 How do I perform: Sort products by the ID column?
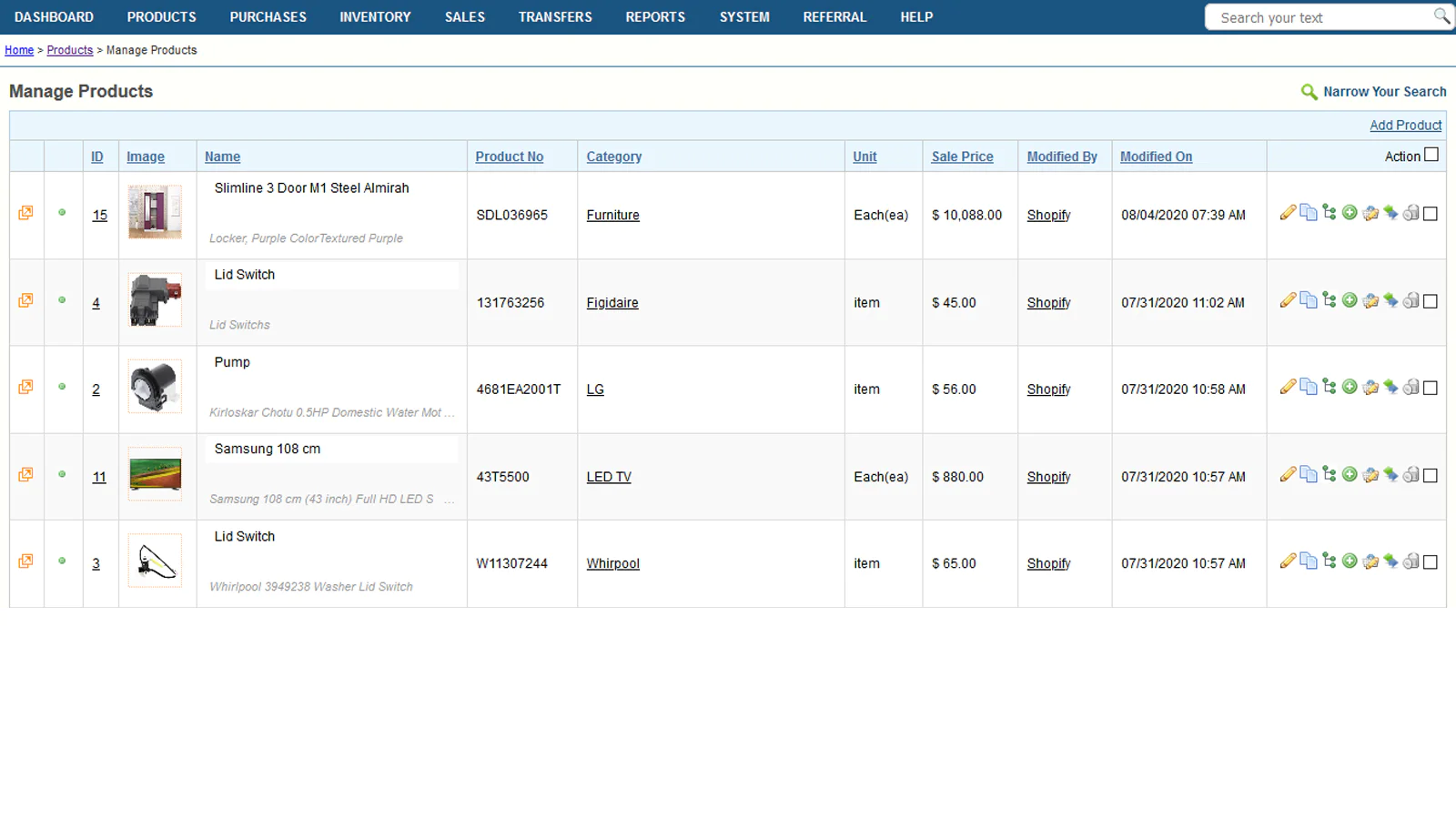click(96, 157)
